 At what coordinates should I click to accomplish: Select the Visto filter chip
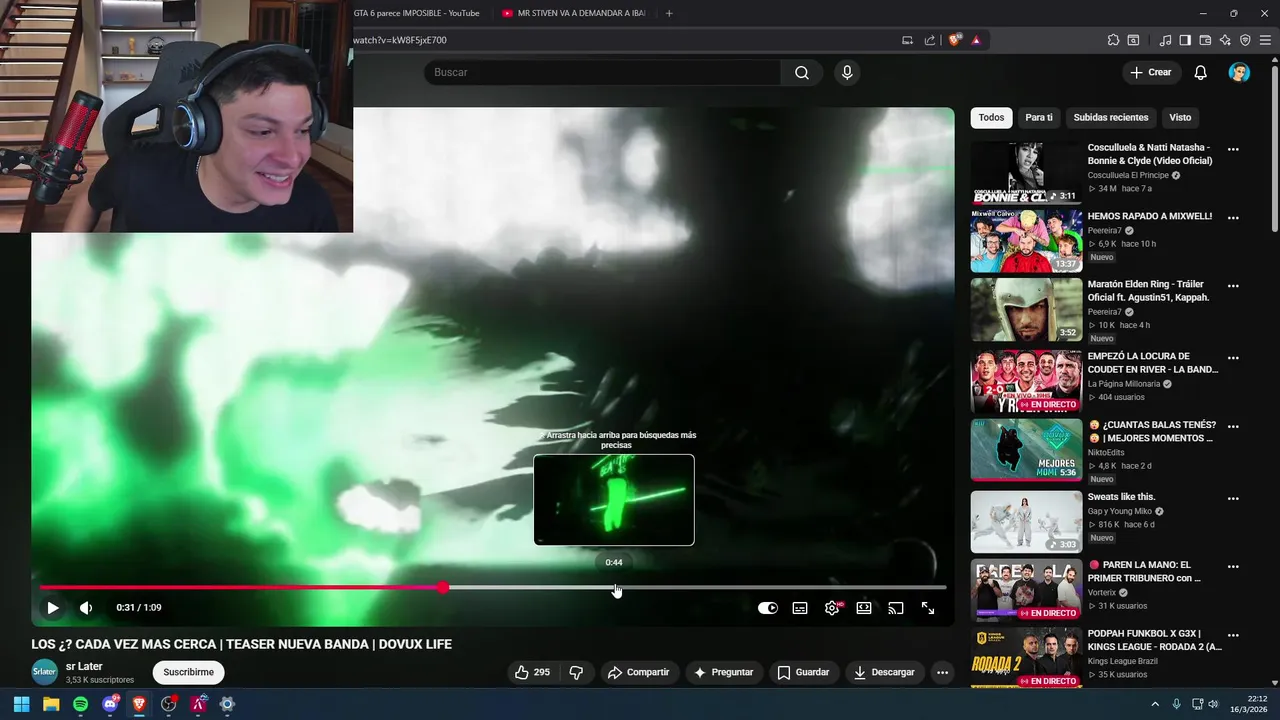coord(1180,118)
